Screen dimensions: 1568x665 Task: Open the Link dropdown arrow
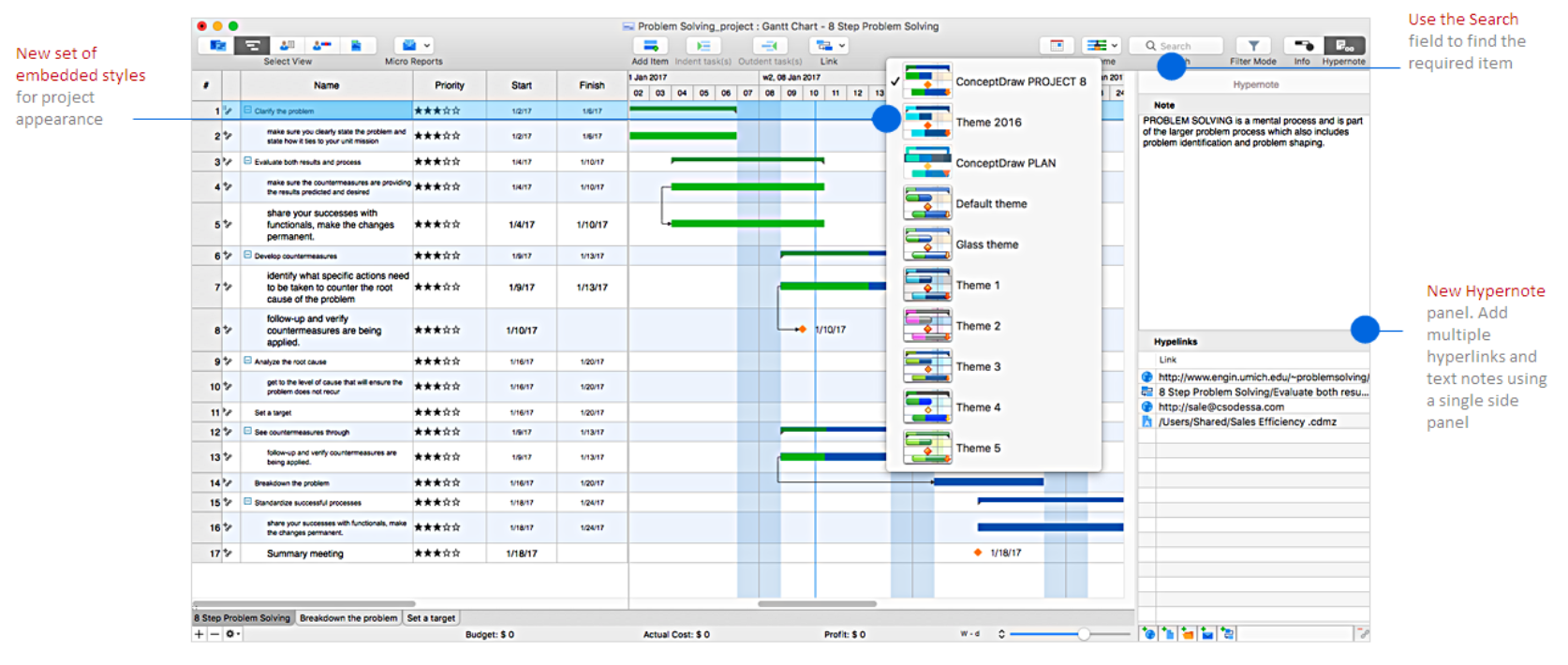[x=842, y=45]
